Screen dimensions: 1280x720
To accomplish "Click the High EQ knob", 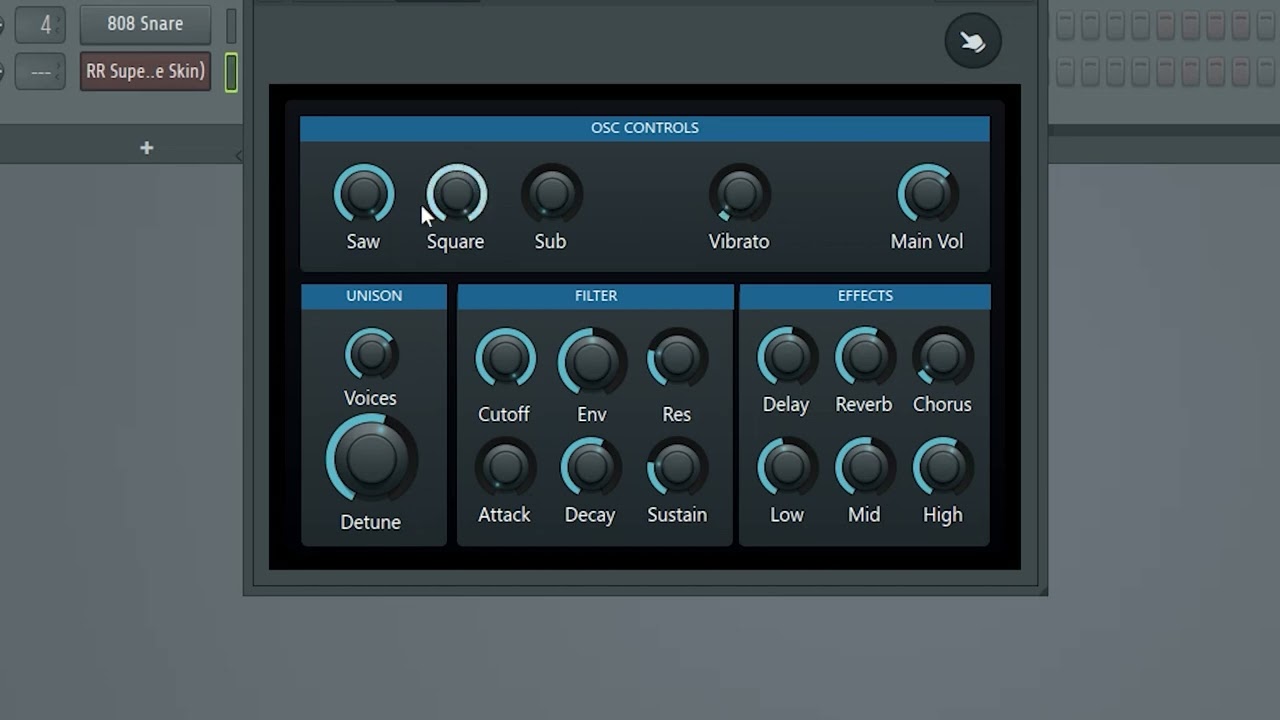I will tap(943, 466).
